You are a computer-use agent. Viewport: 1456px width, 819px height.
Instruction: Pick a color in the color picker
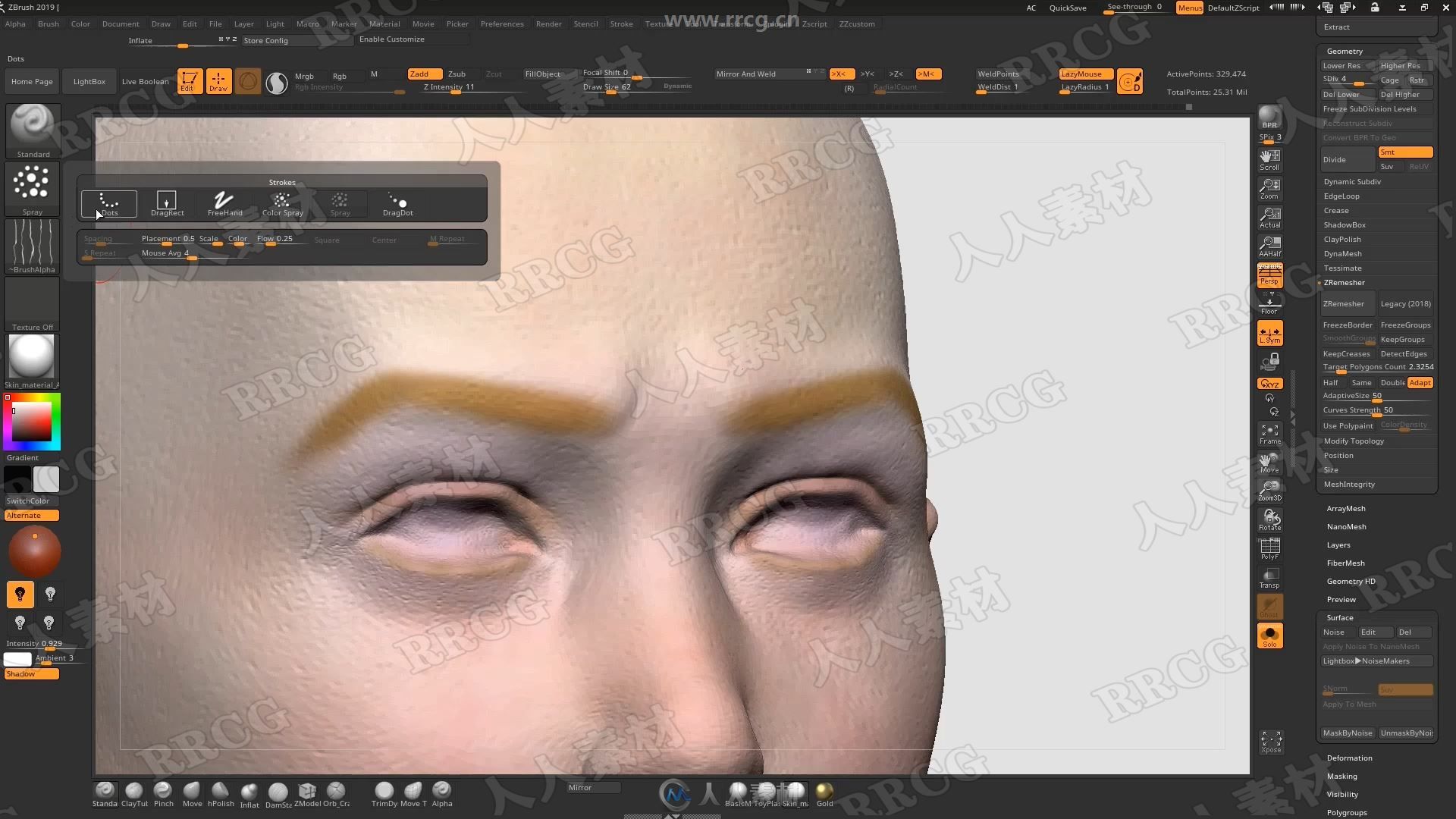[32, 422]
